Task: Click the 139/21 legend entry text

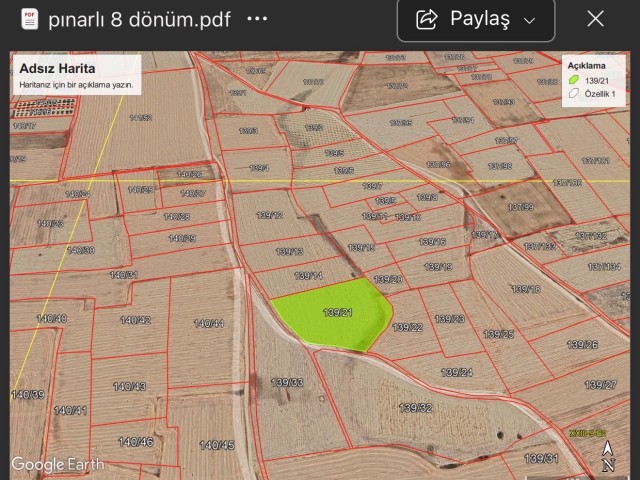Action: click(x=597, y=81)
